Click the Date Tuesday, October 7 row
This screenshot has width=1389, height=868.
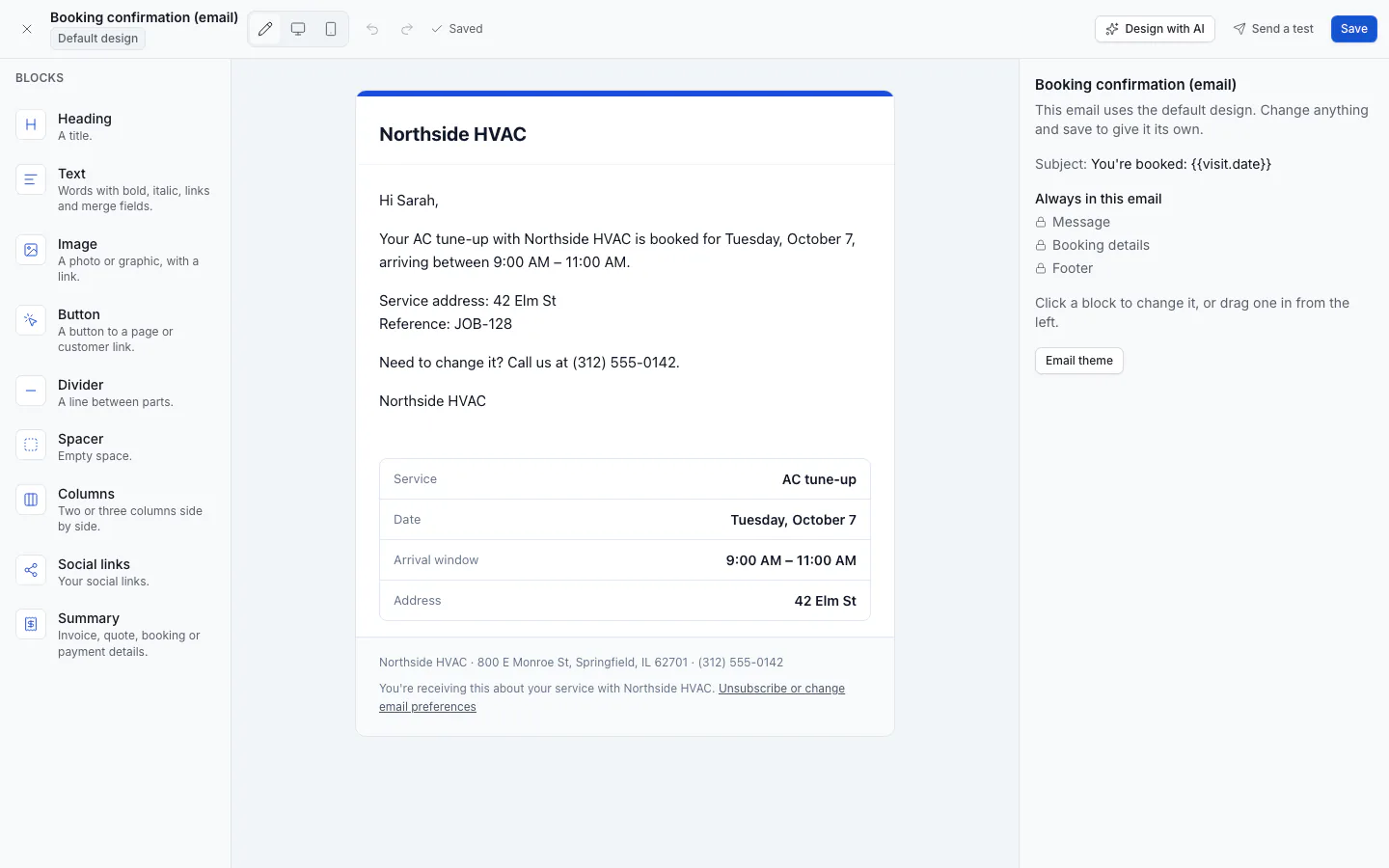click(625, 520)
